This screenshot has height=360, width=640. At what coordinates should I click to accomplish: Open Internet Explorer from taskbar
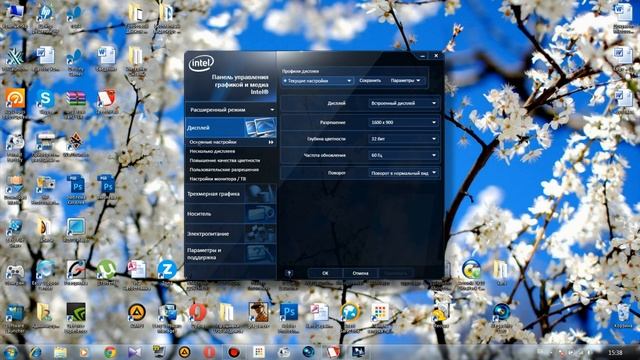tap(35, 352)
